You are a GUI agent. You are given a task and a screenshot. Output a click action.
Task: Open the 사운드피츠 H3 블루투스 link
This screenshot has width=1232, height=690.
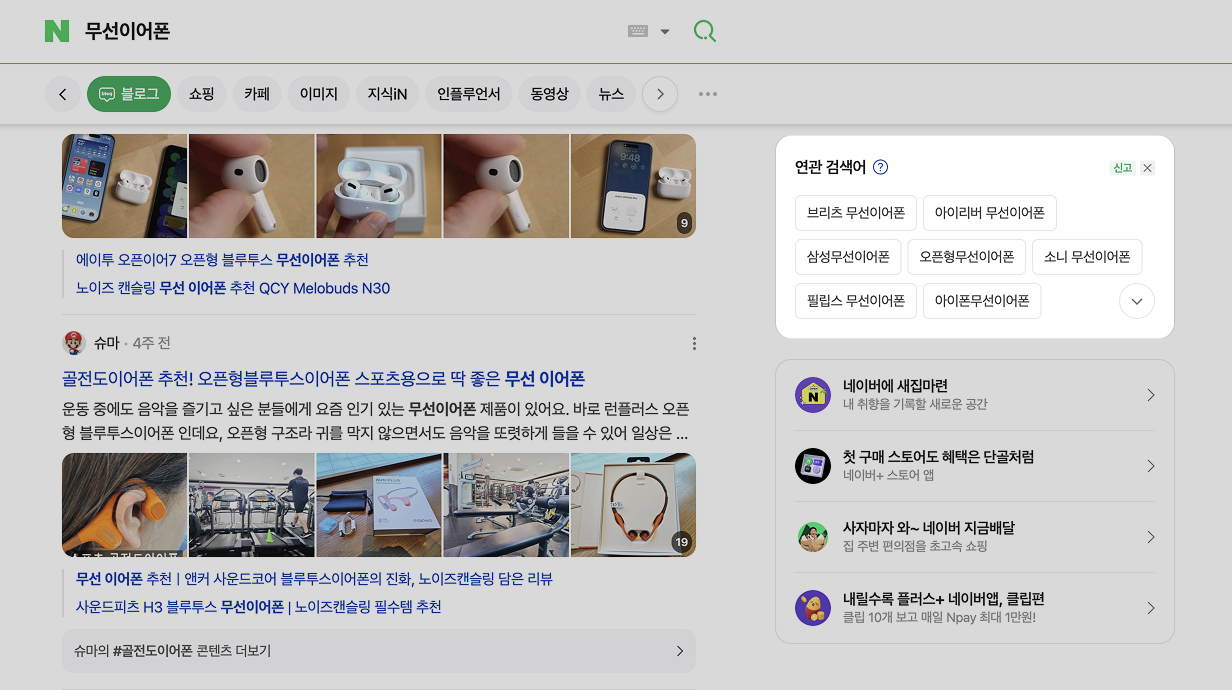tap(258, 607)
